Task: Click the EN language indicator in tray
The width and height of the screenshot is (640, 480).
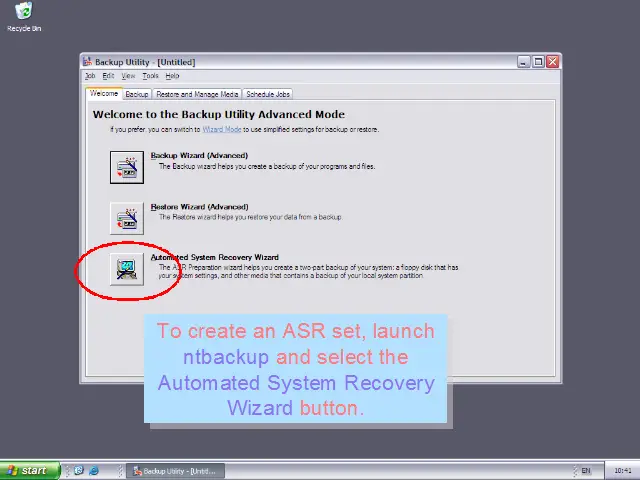Action: [x=586, y=470]
